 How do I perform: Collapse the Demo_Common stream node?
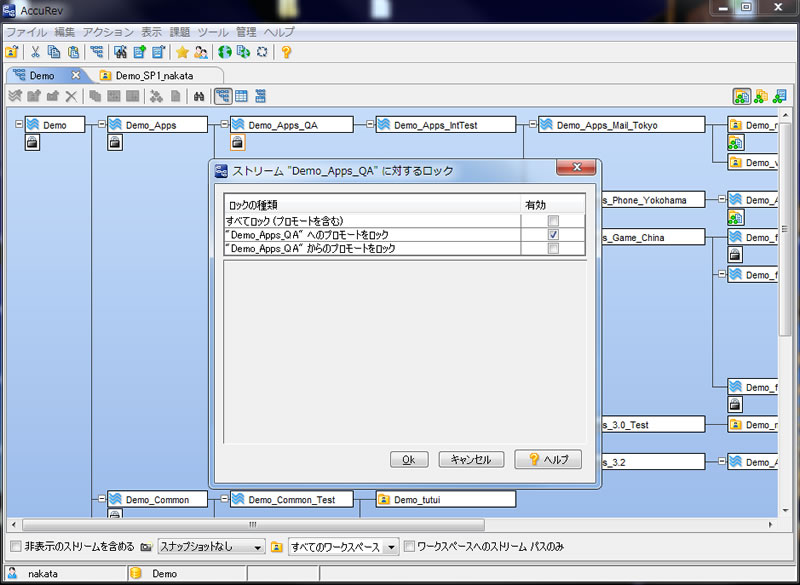point(102,498)
